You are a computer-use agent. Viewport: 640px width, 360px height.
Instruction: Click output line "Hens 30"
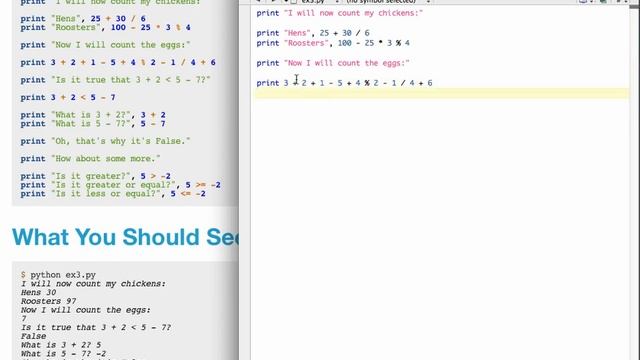tap(38, 292)
